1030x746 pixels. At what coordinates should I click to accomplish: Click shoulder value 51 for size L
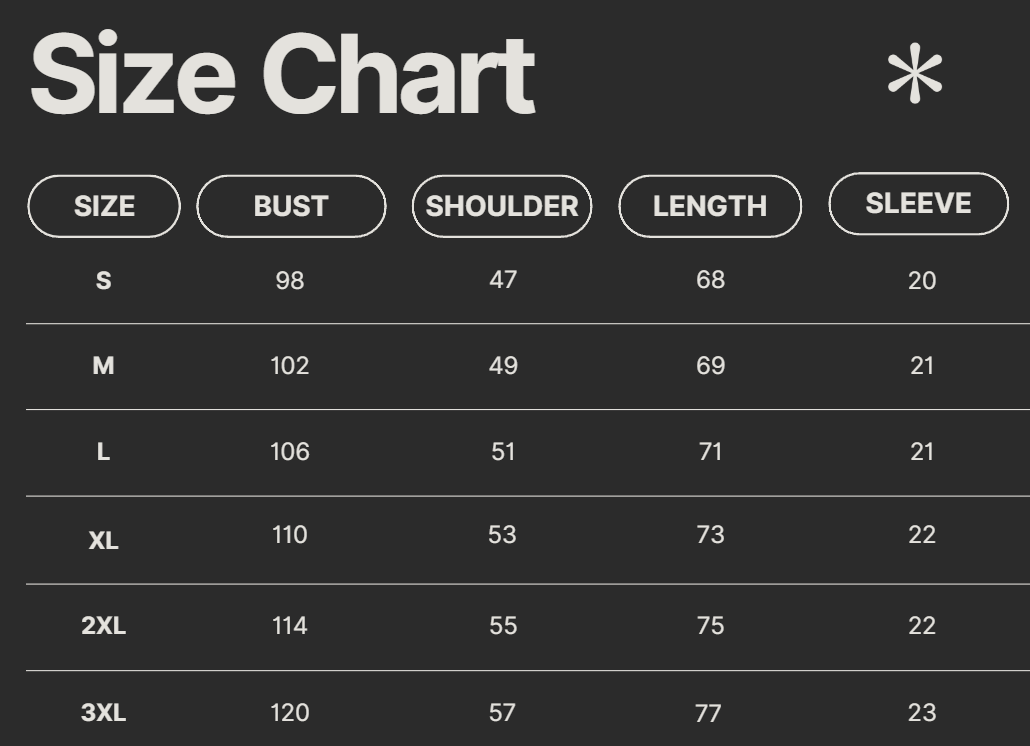[x=503, y=452]
